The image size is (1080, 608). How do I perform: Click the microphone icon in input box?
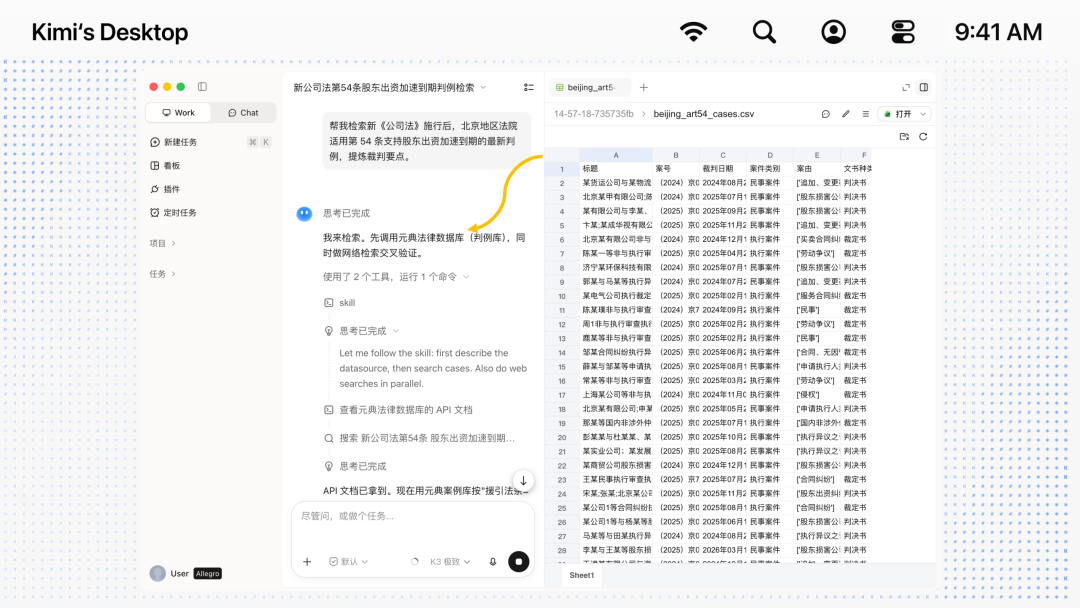493,562
